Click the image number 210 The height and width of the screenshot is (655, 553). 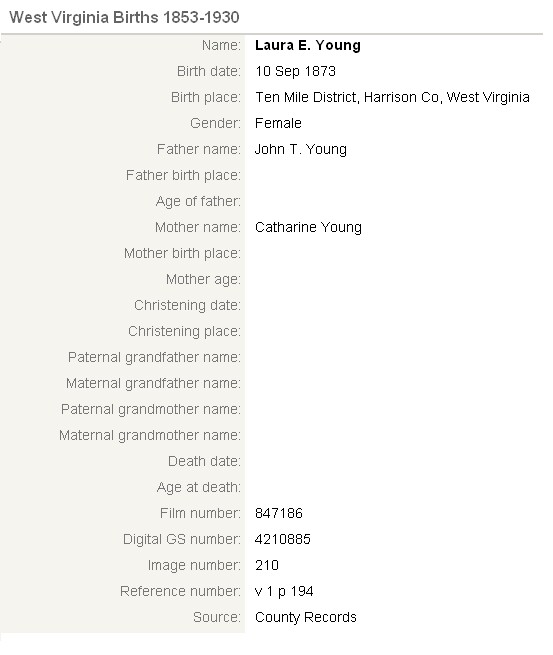point(267,565)
